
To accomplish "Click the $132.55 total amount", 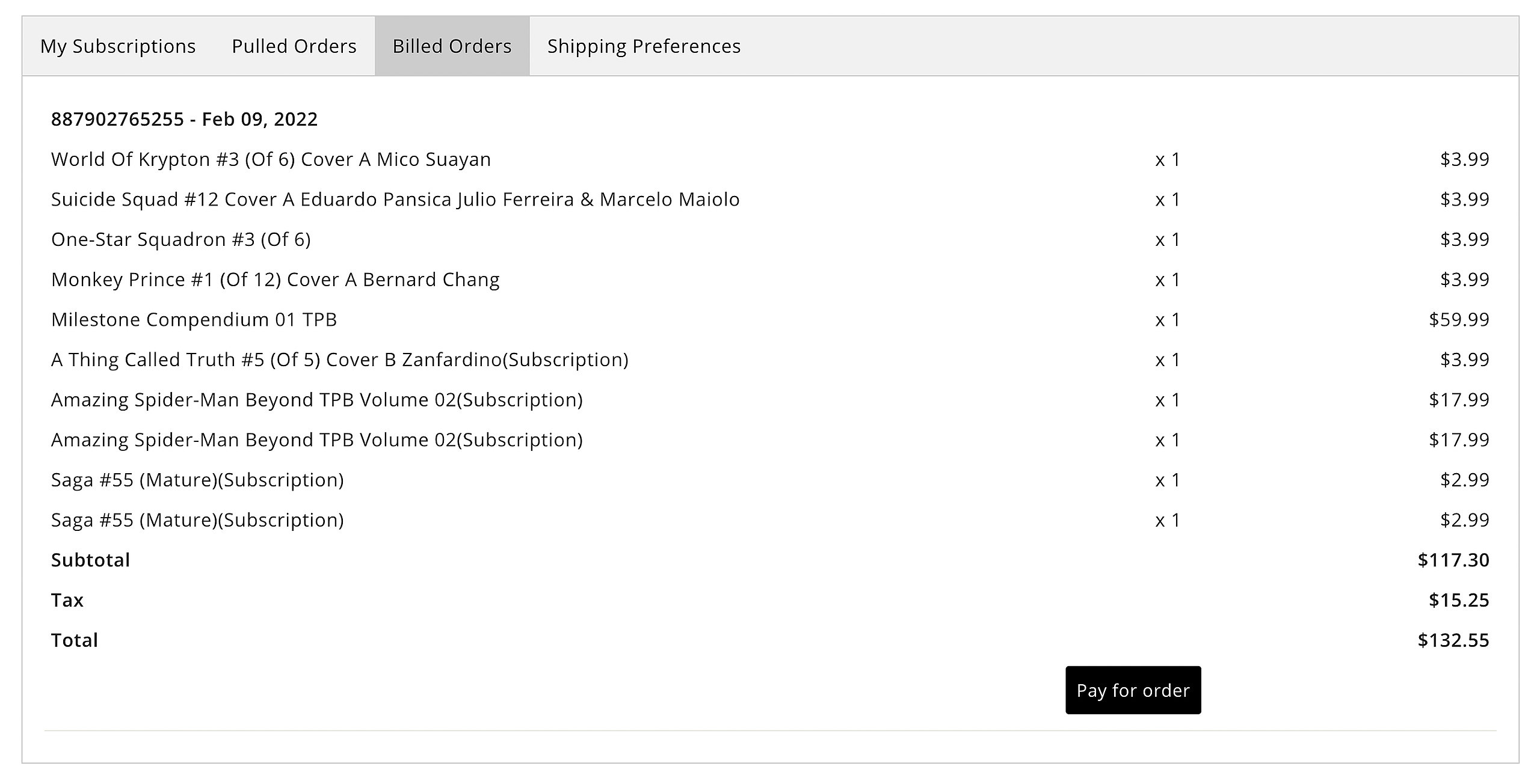I will point(1453,640).
